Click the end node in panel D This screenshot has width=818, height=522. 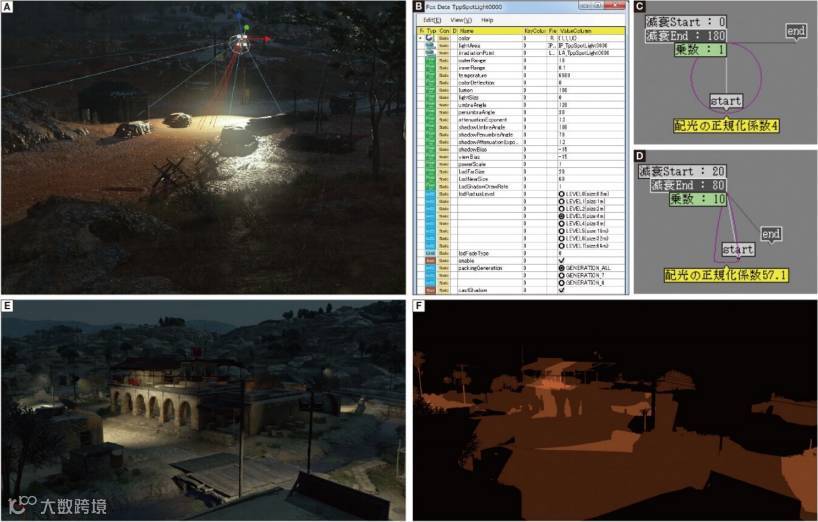click(771, 234)
